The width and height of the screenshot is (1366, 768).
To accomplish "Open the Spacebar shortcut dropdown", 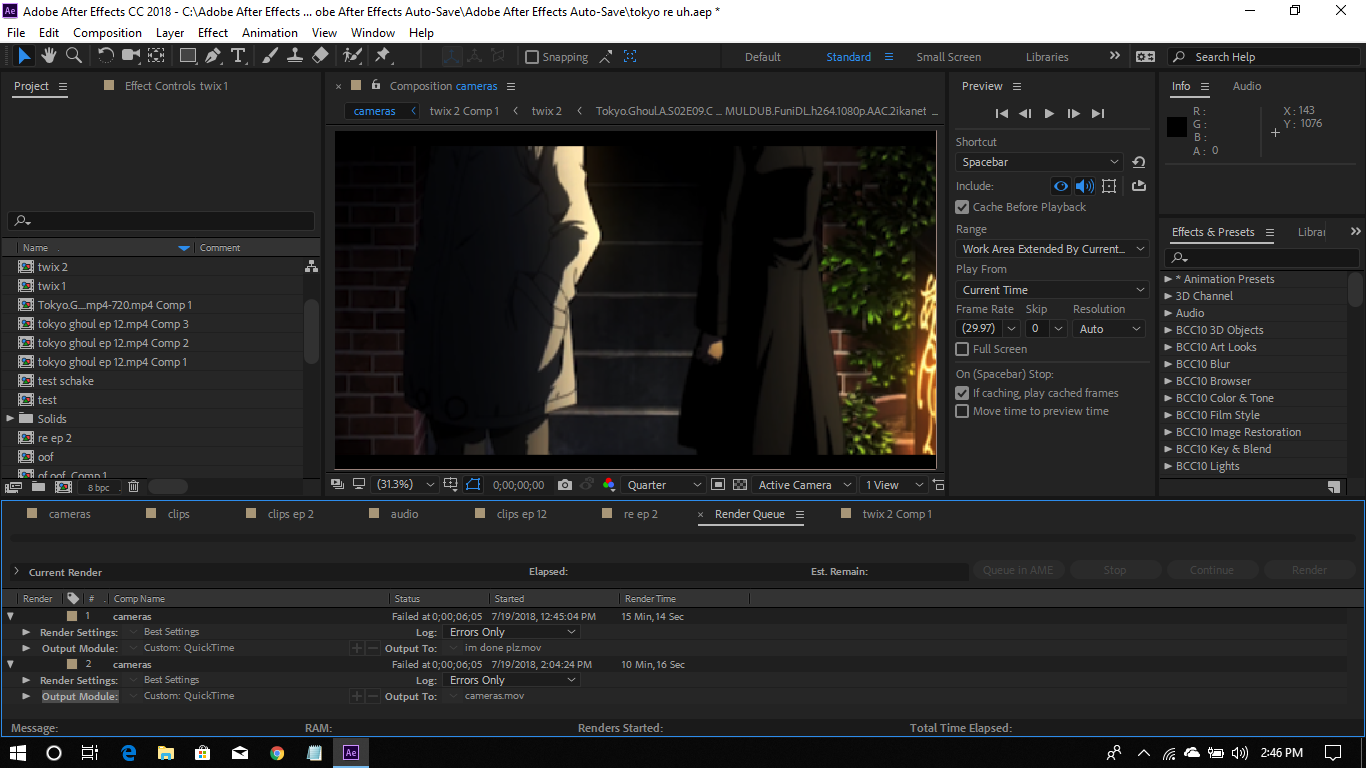I will tap(1040, 162).
